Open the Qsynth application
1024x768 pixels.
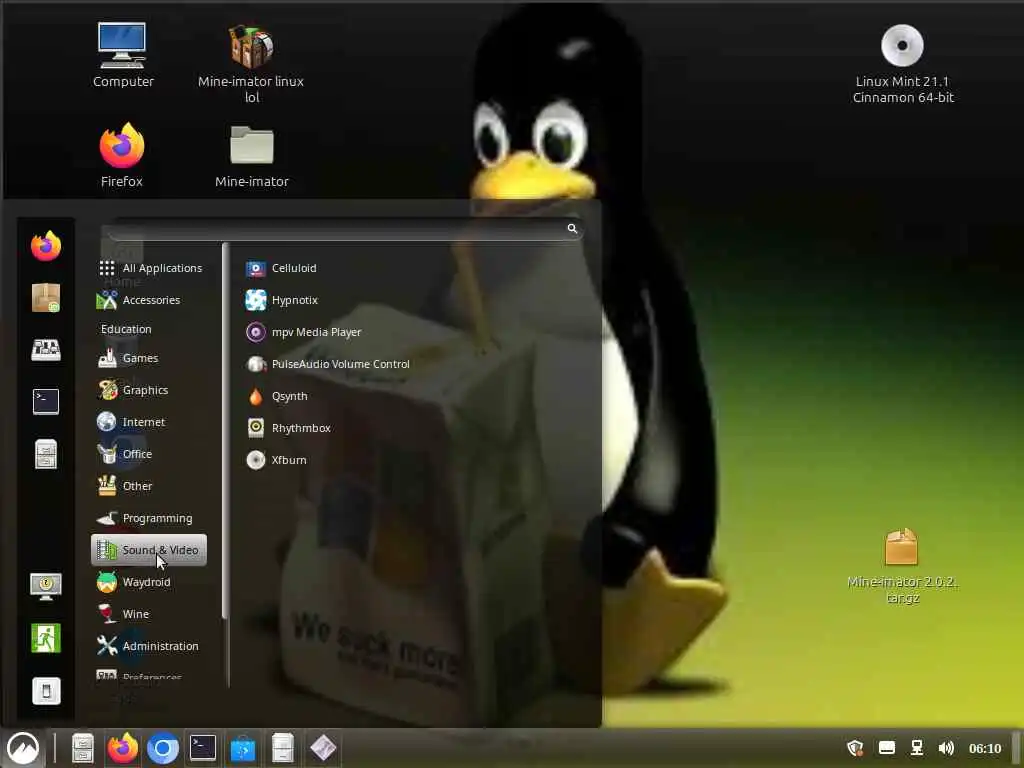pos(277,396)
